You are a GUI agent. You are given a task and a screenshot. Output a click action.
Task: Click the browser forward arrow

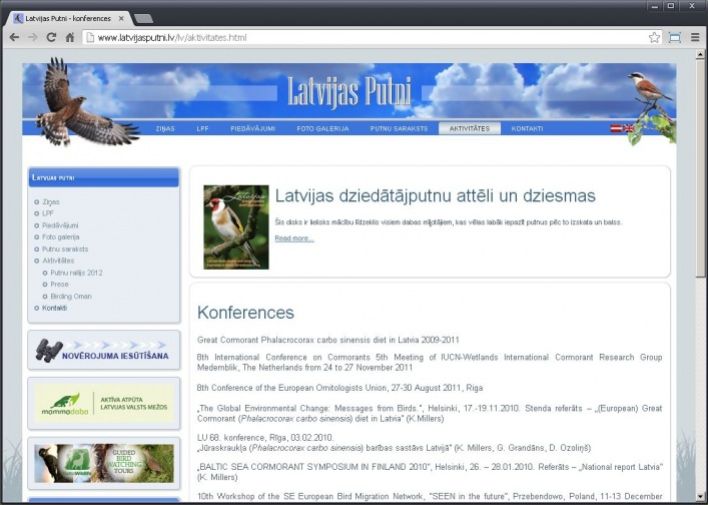33,37
